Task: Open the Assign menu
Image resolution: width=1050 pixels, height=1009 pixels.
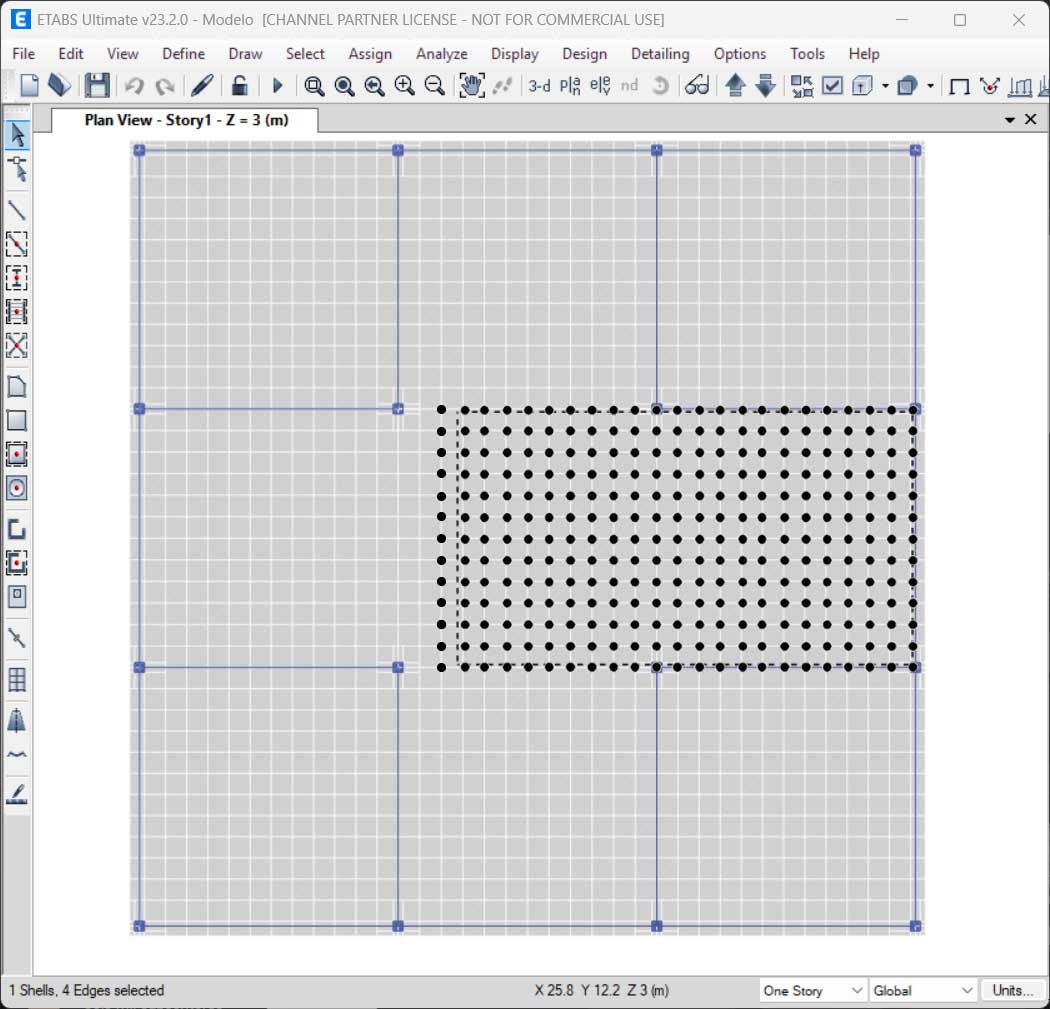Action: [x=370, y=54]
